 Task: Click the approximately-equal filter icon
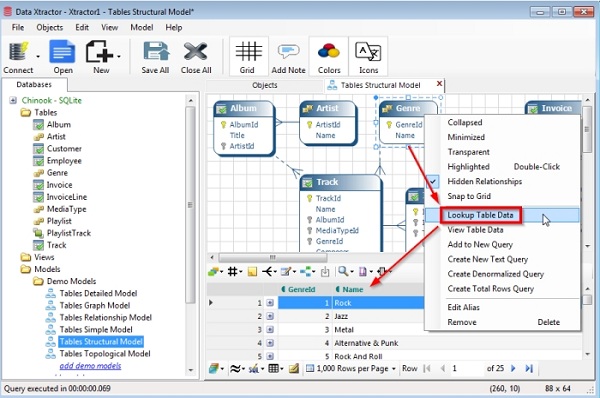[x=235, y=369]
